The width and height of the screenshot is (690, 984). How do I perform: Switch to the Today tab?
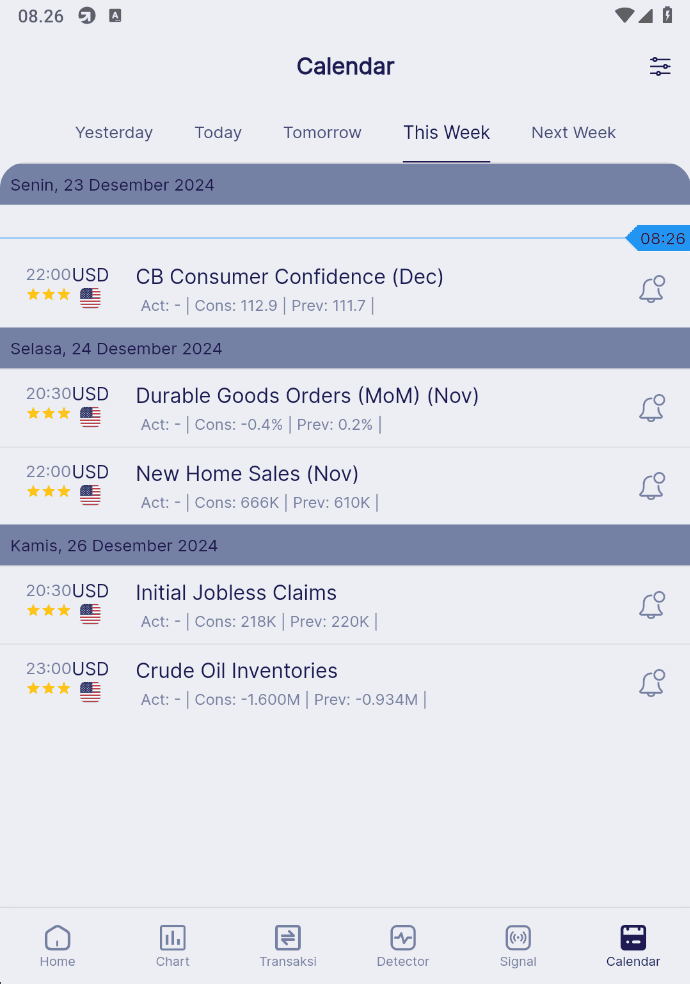coord(218,132)
